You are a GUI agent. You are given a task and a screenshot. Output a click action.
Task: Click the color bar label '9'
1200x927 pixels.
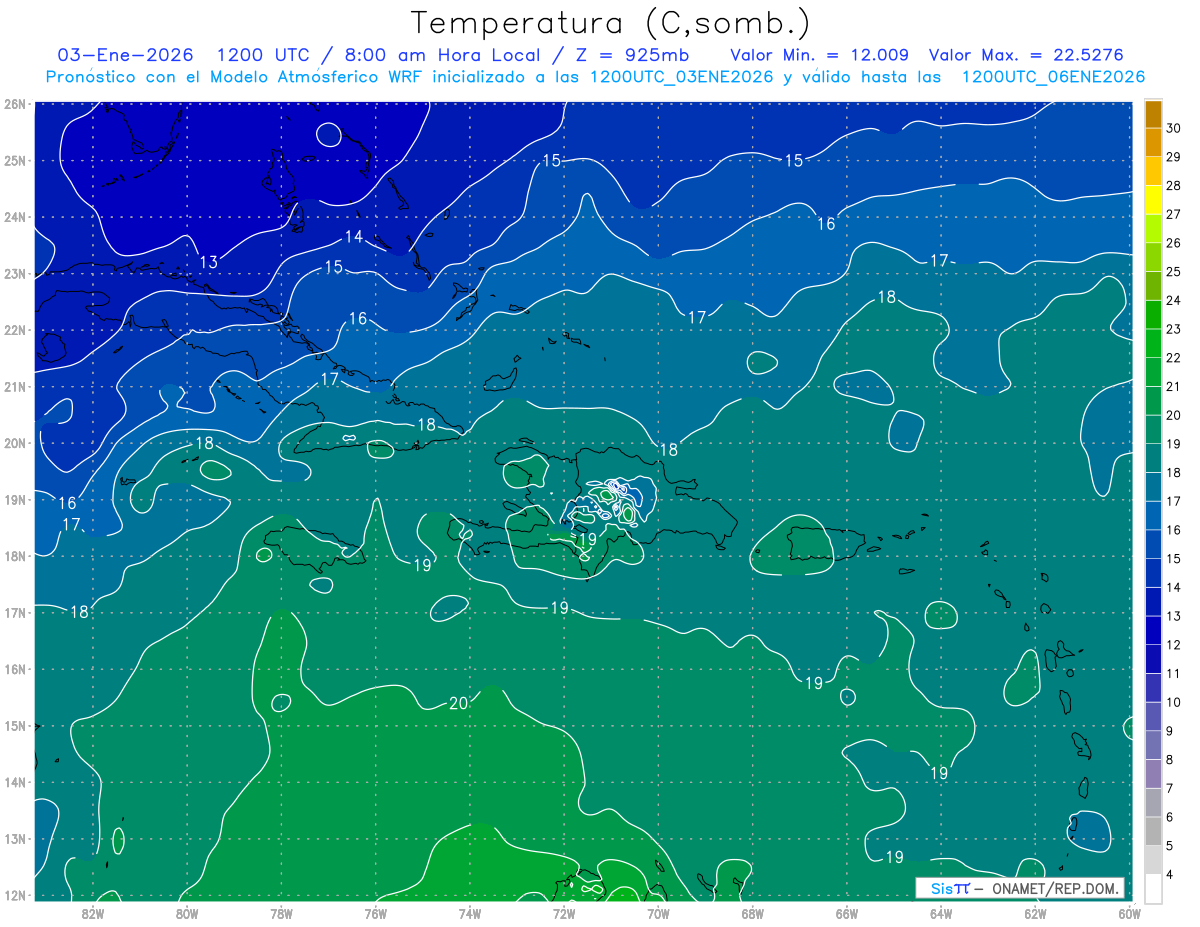[x=1170, y=731]
